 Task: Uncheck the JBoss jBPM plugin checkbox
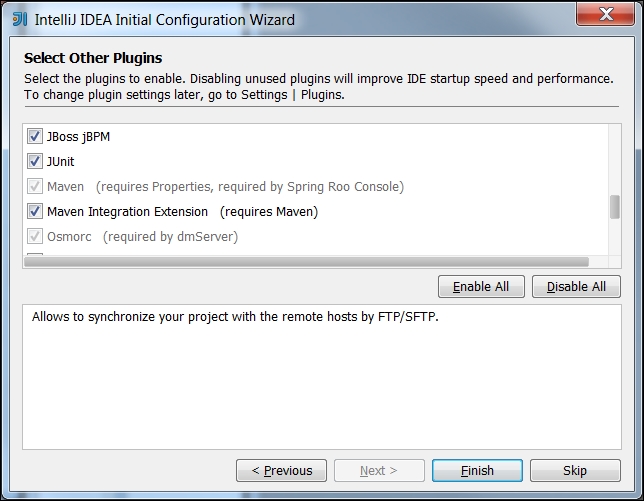[35, 136]
